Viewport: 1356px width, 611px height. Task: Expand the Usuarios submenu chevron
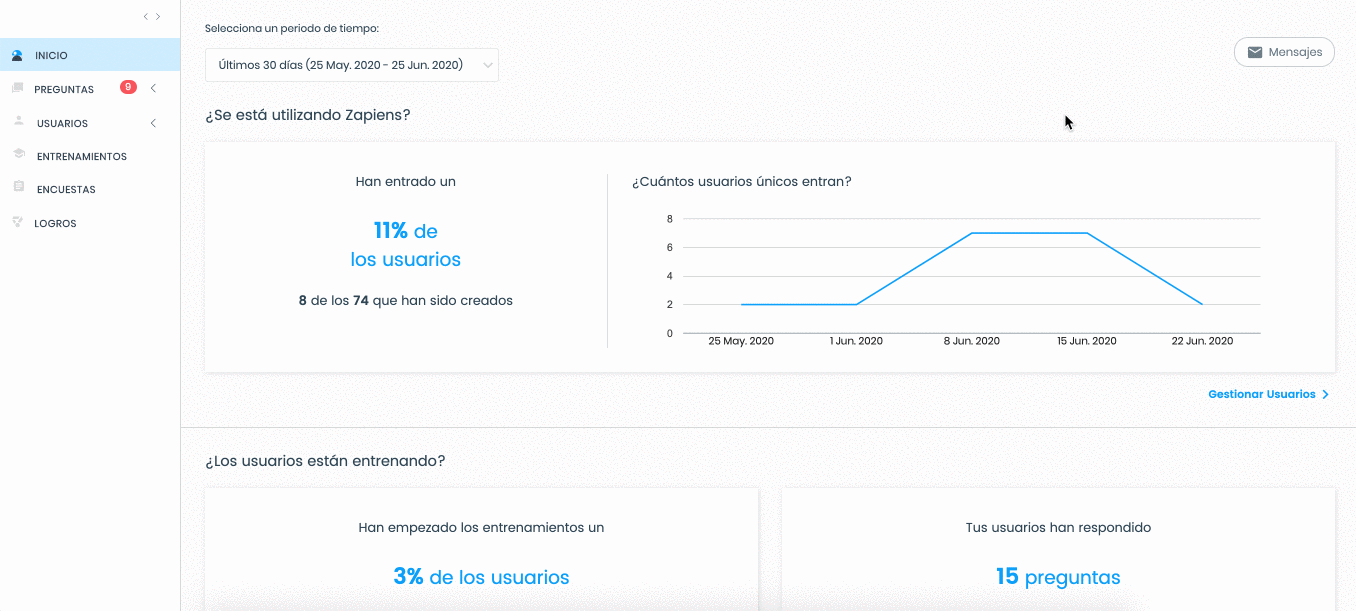[x=153, y=123]
